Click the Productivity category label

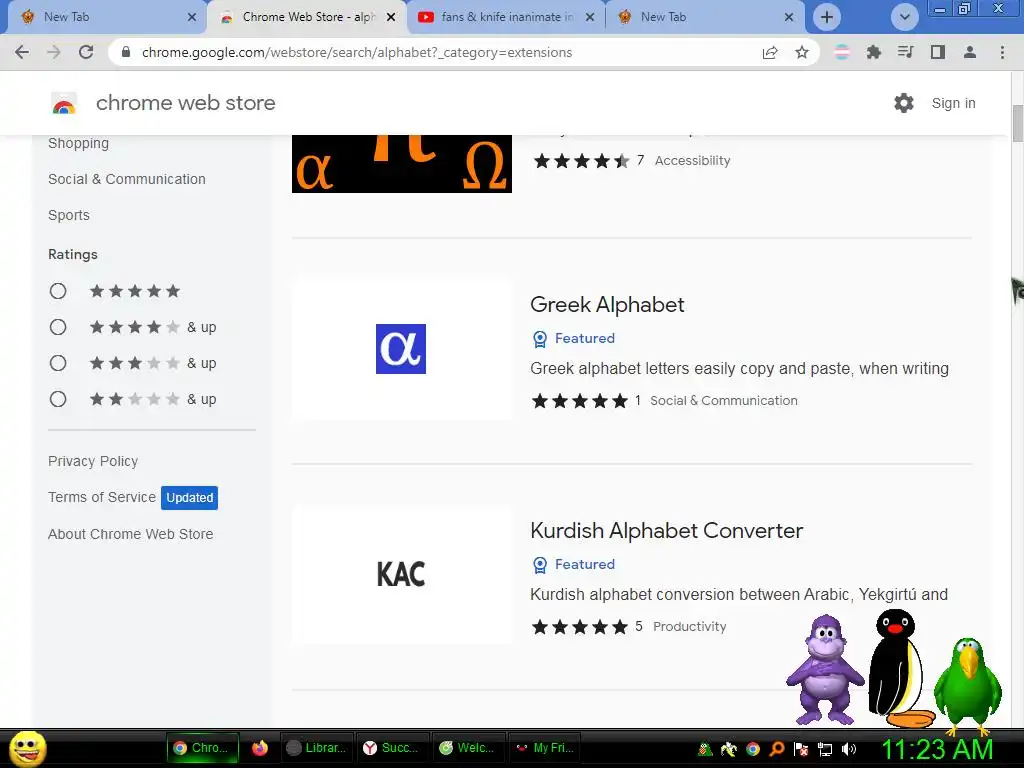click(x=690, y=626)
